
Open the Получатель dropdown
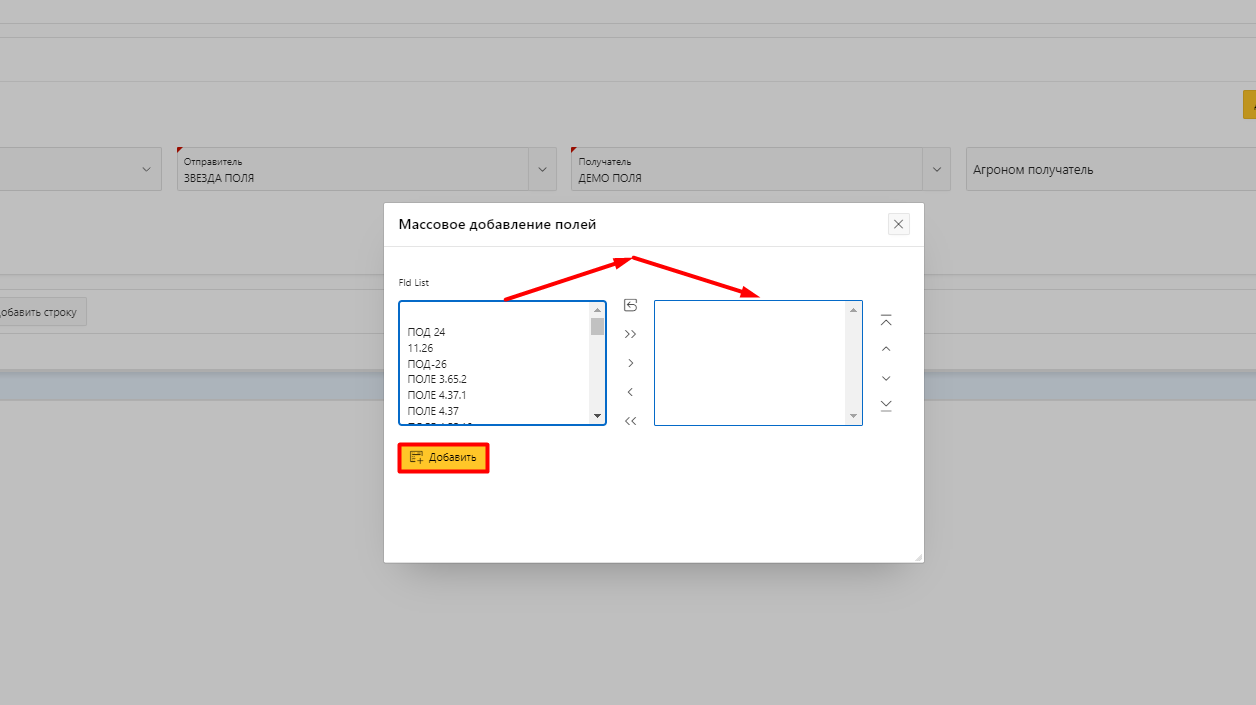(x=936, y=170)
